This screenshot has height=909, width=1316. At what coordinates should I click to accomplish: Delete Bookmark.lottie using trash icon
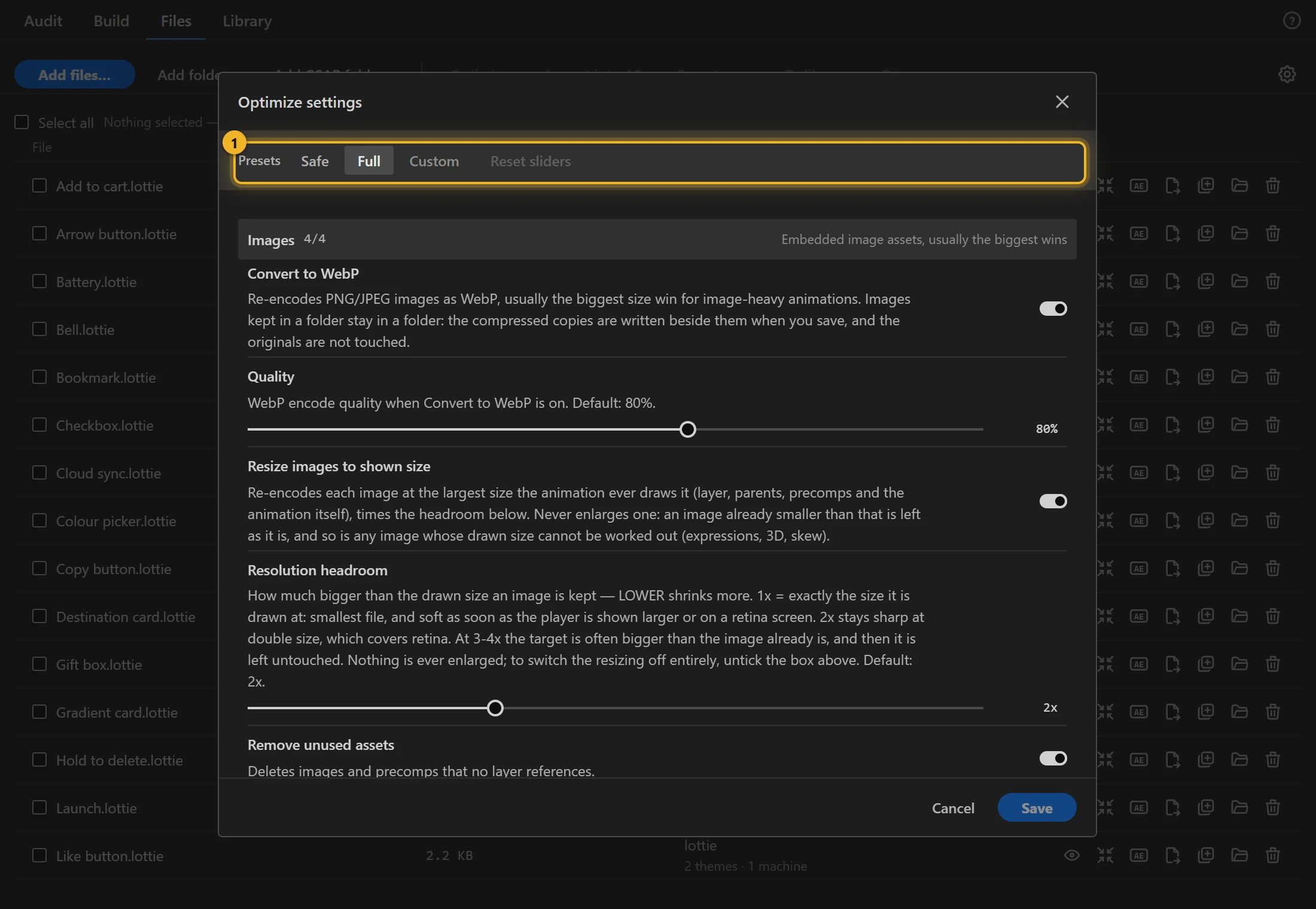pyautogui.click(x=1273, y=377)
